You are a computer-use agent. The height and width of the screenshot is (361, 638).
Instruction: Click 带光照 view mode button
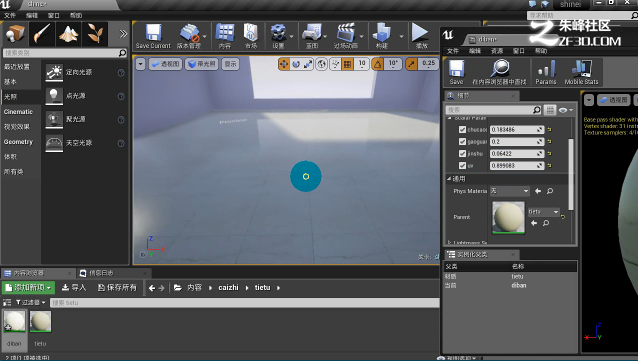pos(202,64)
